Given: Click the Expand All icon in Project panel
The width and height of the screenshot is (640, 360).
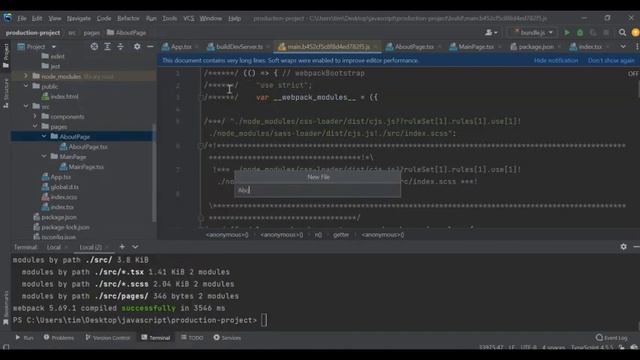Looking at the screenshot, I should point(107,47).
